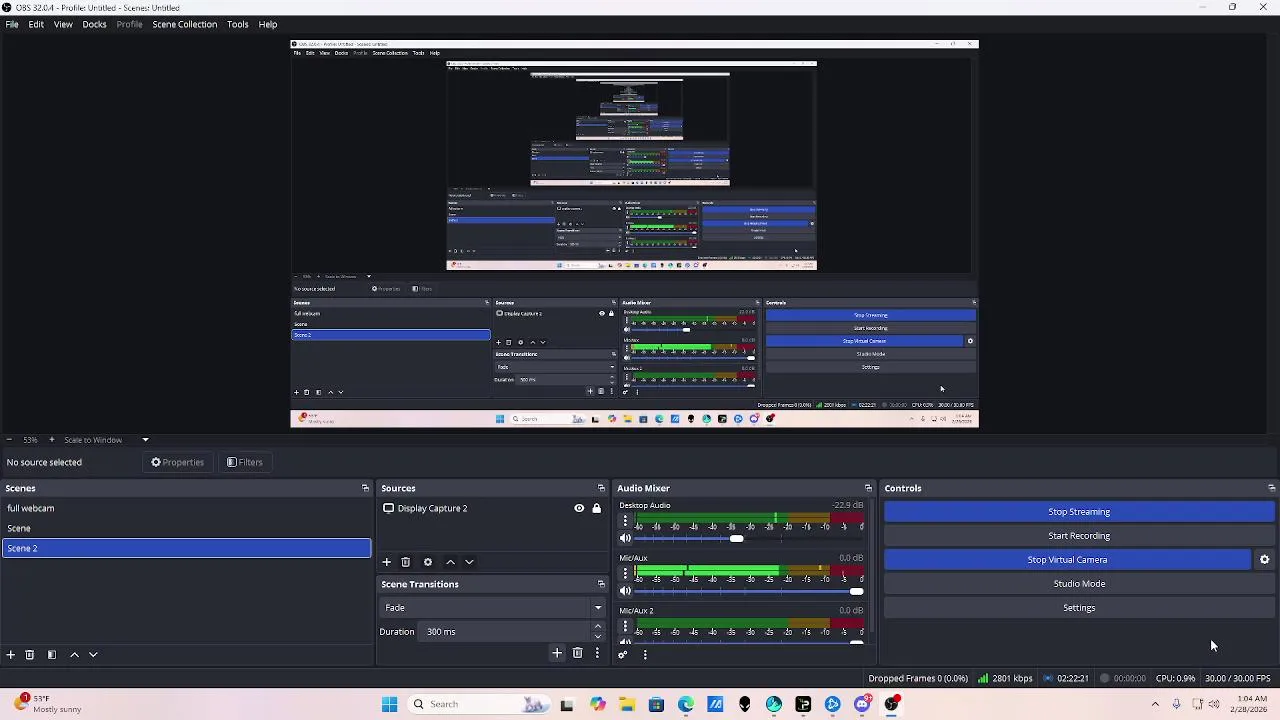This screenshot has width=1280, height=720.
Task: Pop out the Scene Transitions dock
Action: pos(601,584)
